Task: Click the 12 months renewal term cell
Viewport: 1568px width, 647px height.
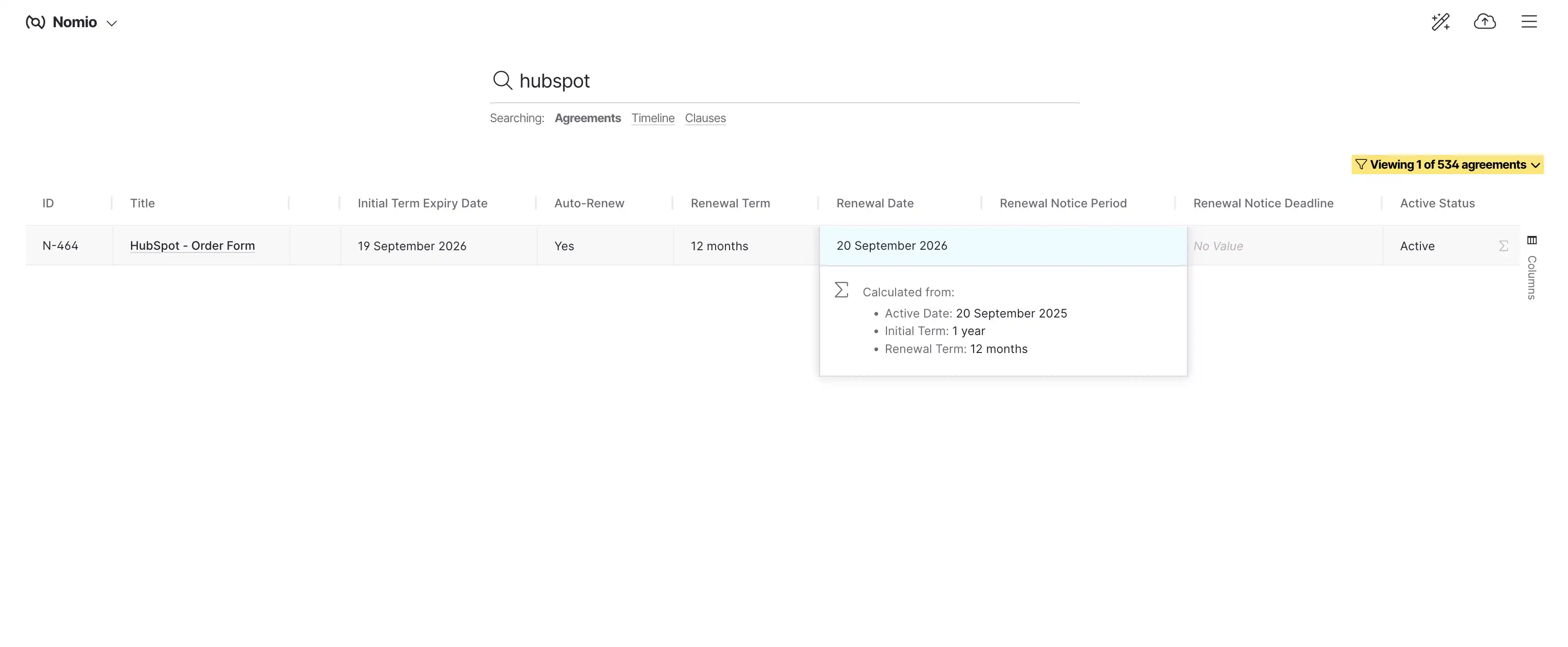Action: click(x=746, y=246)
